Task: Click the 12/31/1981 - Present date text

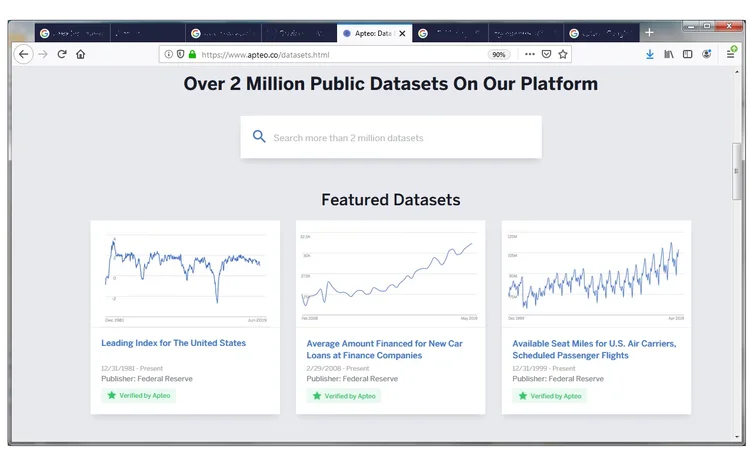Action: (132, 368)
